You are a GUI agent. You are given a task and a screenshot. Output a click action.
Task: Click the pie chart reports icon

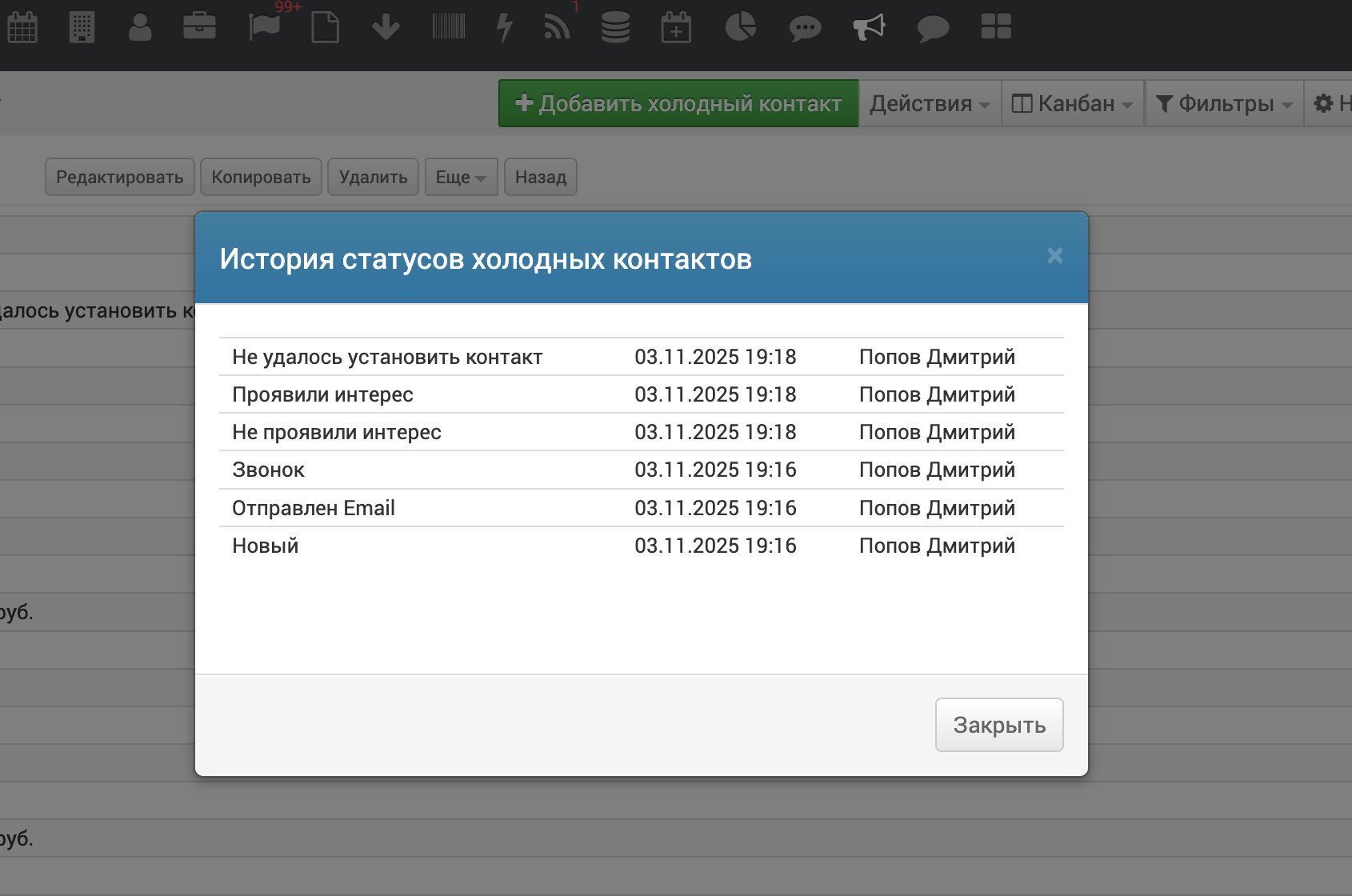point(740,27)
